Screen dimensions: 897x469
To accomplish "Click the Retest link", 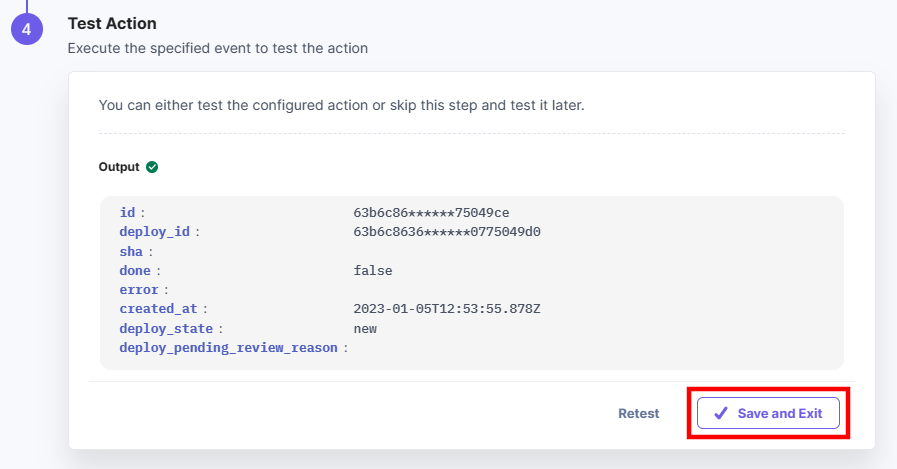I will pos(638,414).
